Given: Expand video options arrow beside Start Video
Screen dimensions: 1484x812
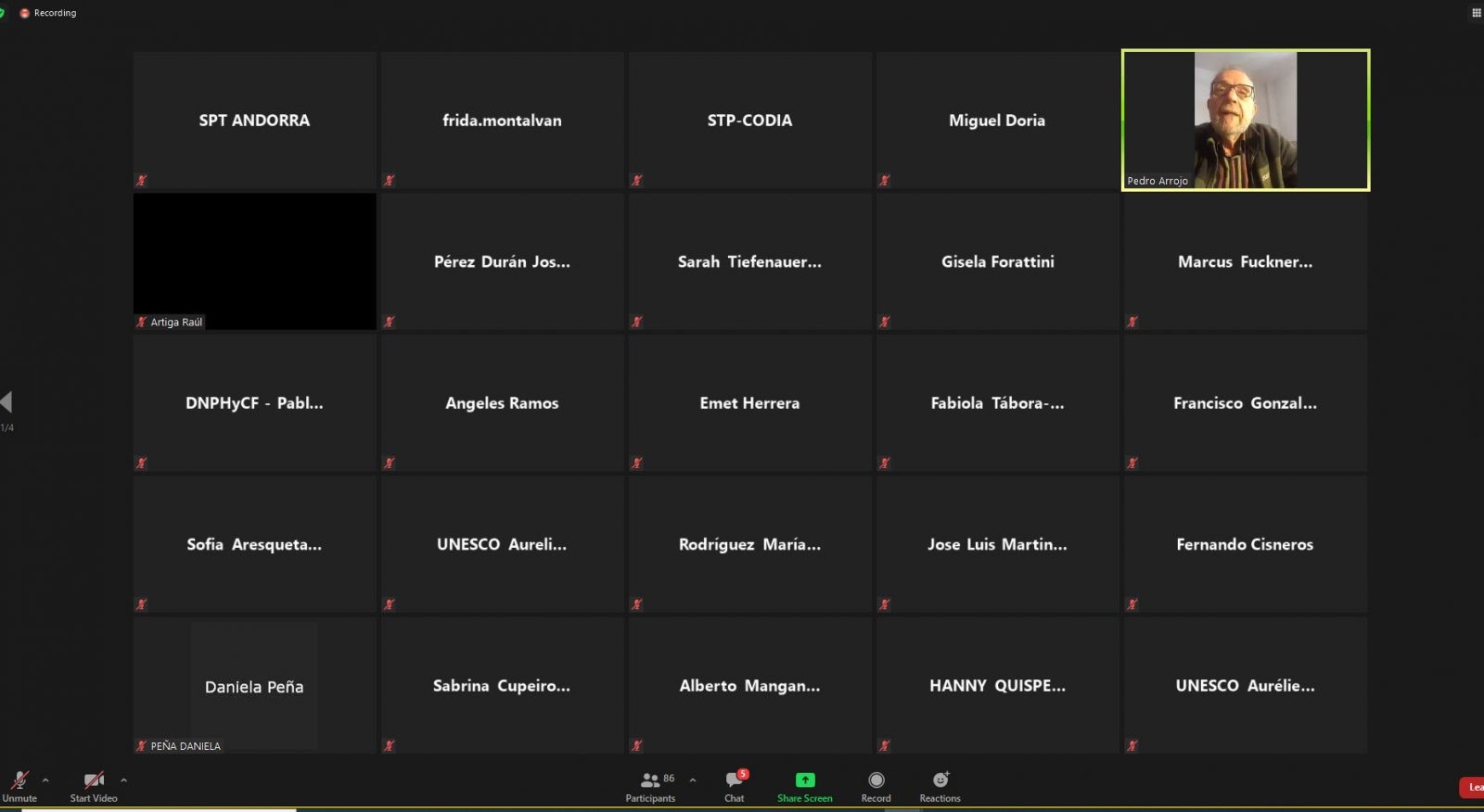Looking at the screenshot, I should (123, 780).
